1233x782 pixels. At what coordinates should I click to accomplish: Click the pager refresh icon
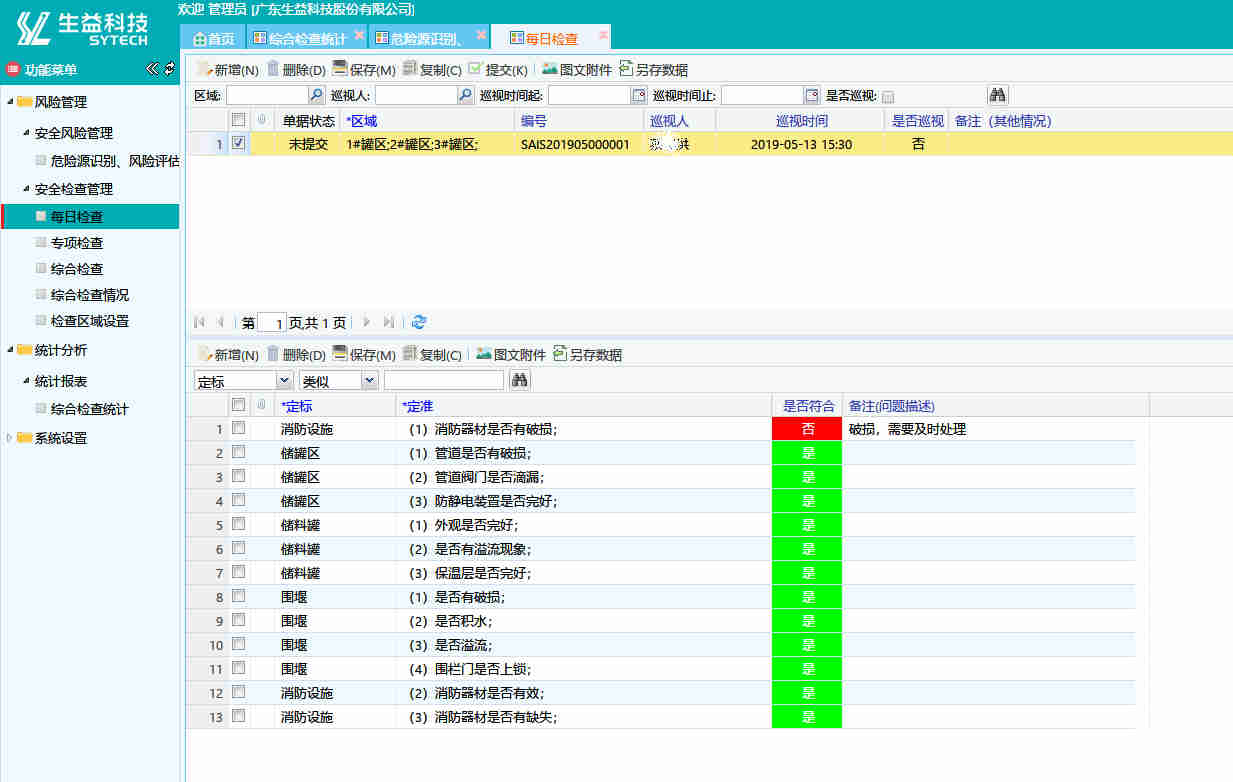pos(419,322)
